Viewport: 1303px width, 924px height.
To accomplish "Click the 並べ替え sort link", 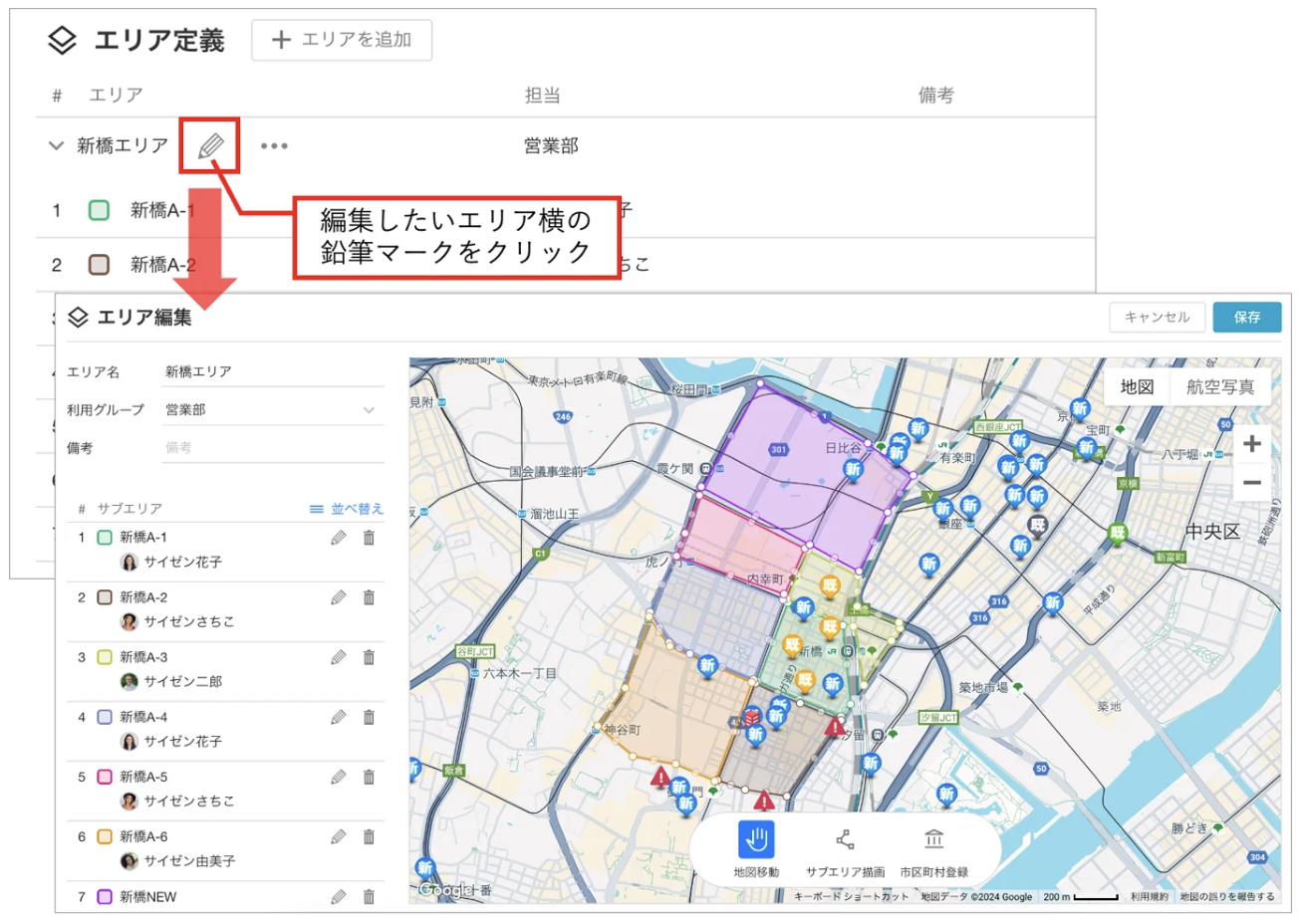I will coord(346,509).
